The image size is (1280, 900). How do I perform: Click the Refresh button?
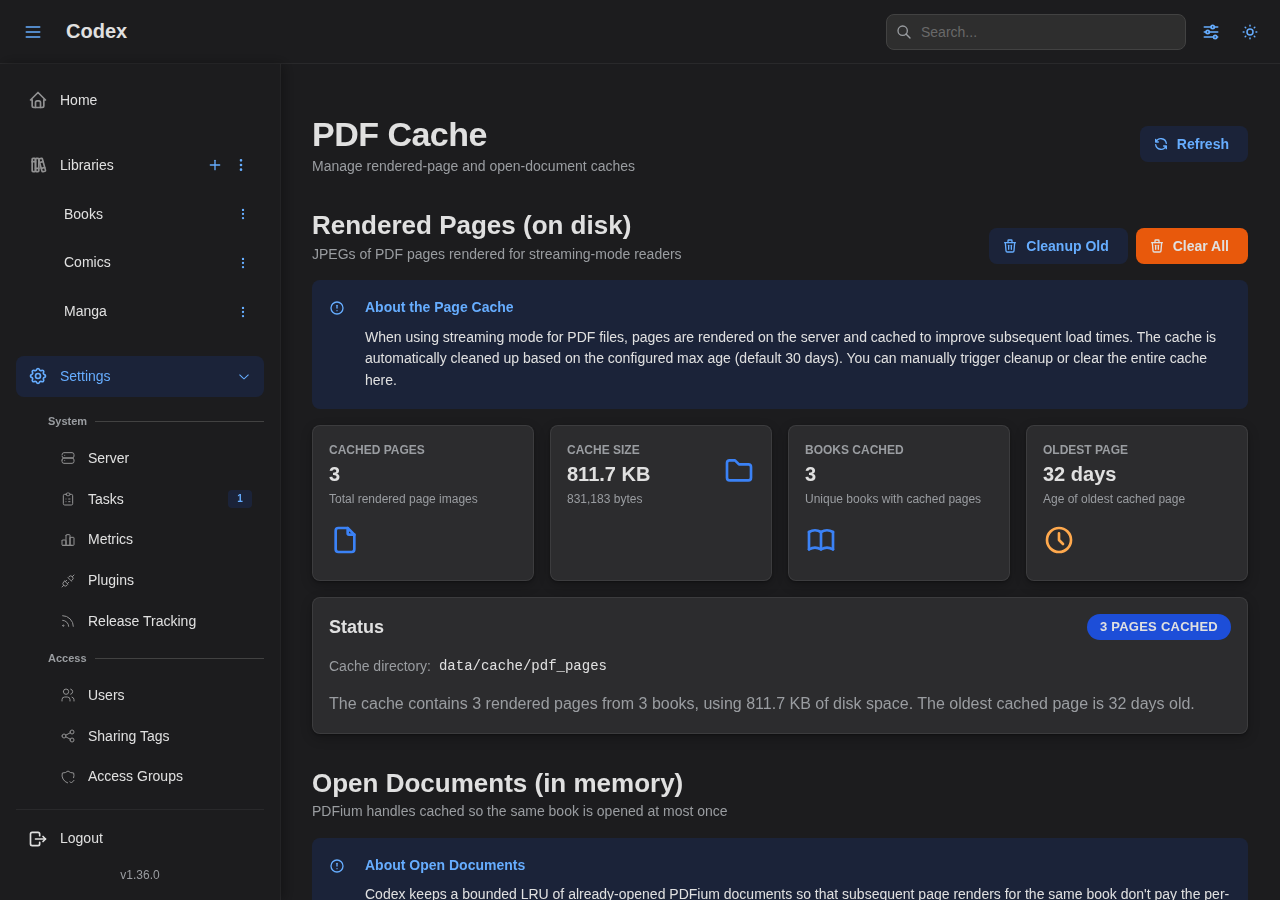(x=1194, y=144)
